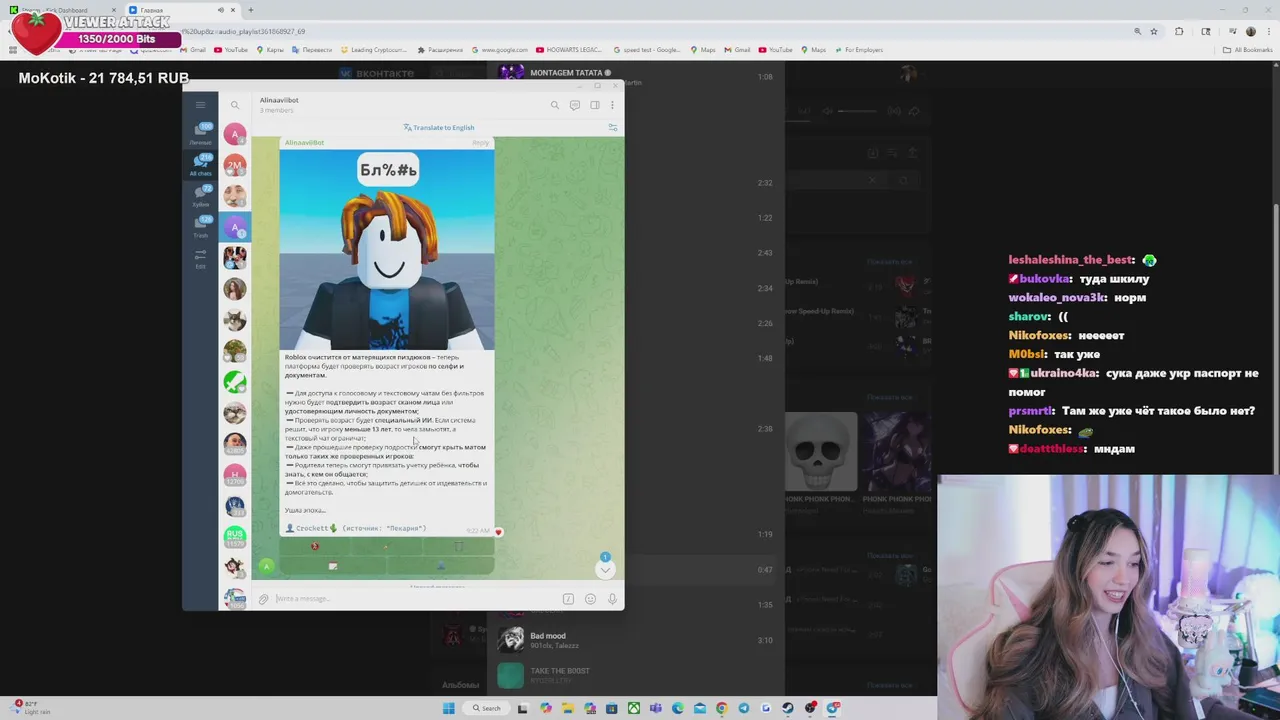Open the Windows Start menu
Screen dimensions: 1280x720
pyautogui.click(x=449, y=708)
